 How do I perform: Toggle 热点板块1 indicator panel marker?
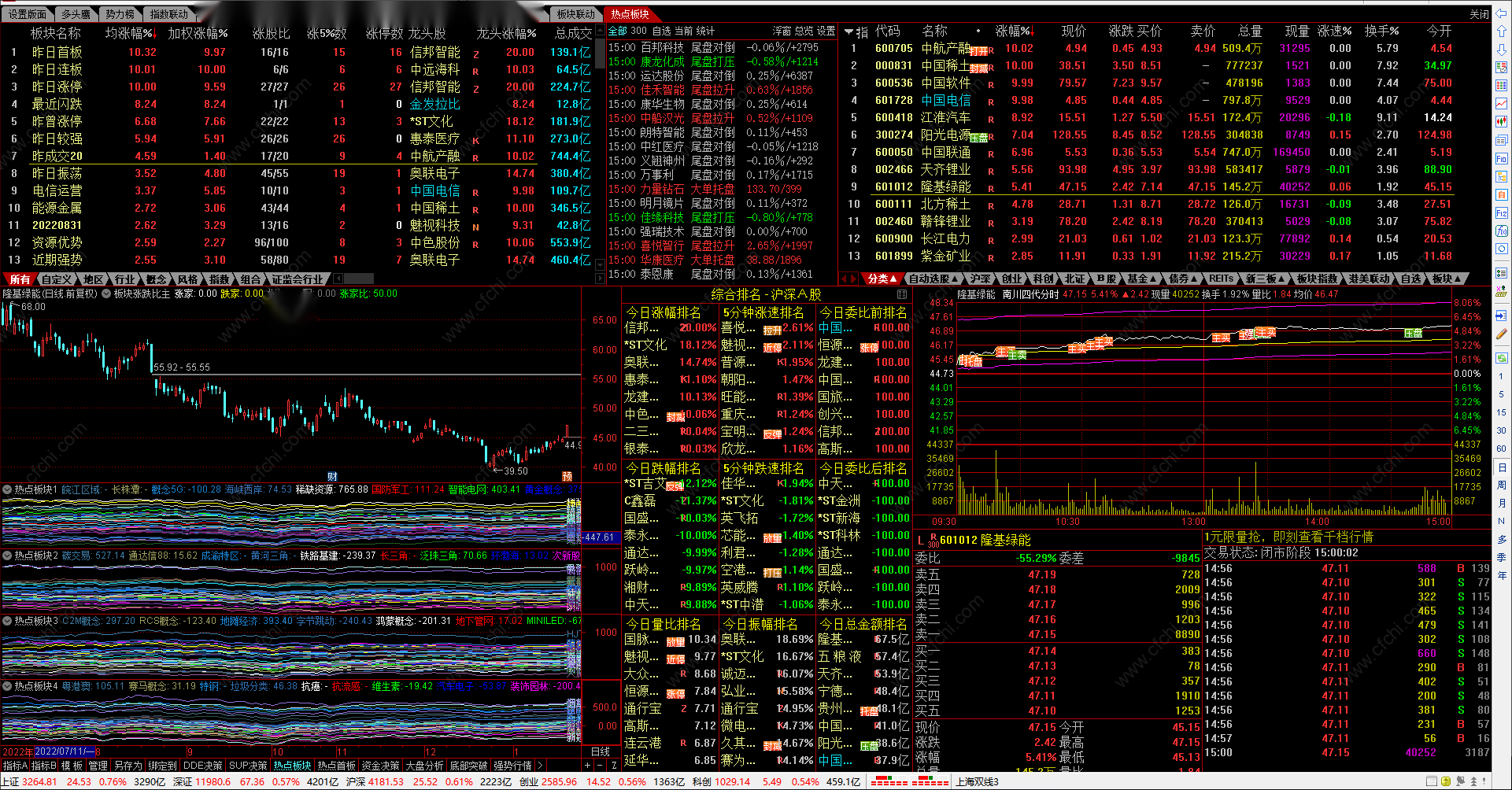pos(8,489)
